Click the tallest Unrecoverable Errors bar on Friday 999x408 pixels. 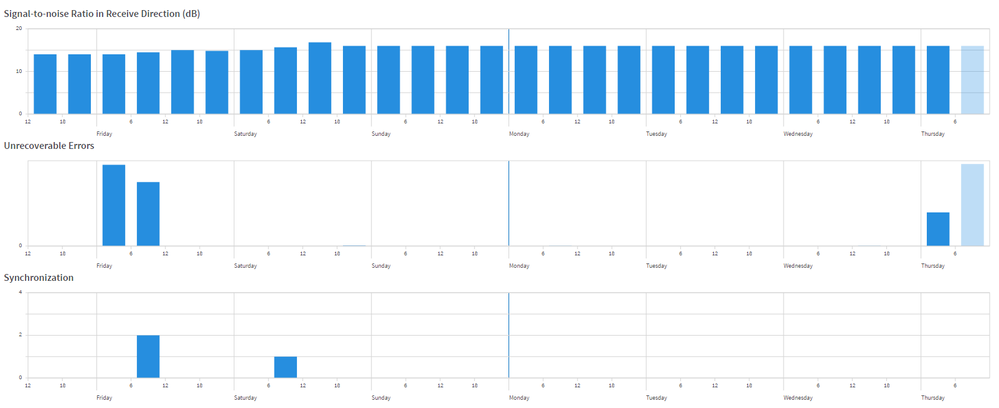[x=113, y=205]
